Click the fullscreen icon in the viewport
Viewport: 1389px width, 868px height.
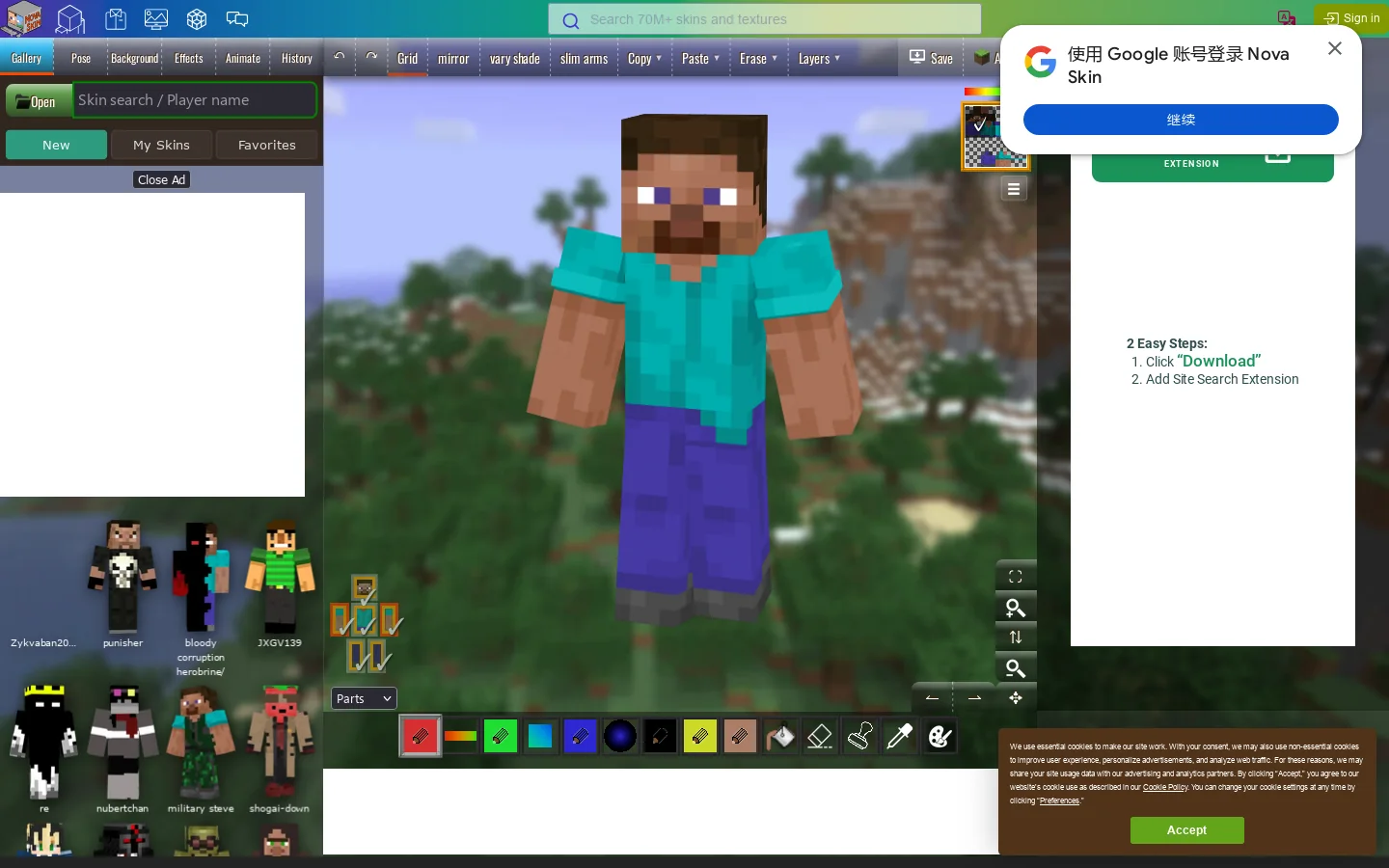click(1016, 577)
